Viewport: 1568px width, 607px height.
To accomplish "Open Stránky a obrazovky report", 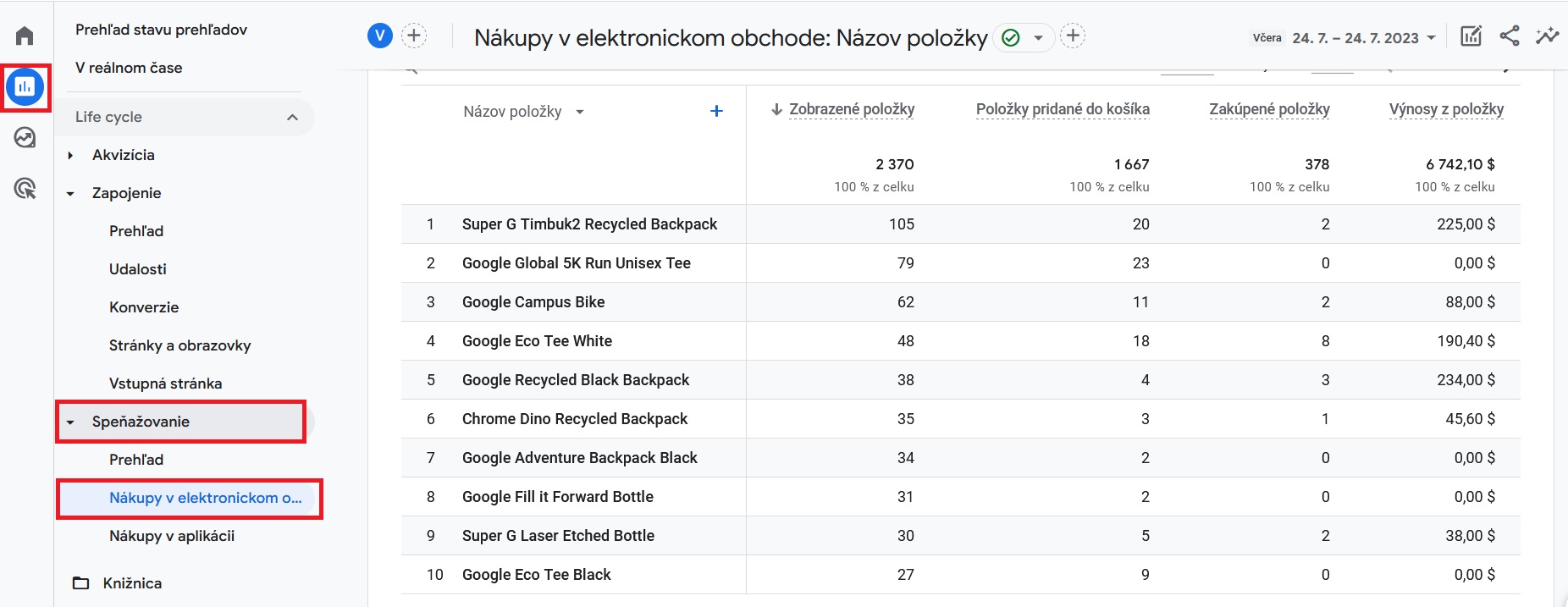I will tap(180, 345).
